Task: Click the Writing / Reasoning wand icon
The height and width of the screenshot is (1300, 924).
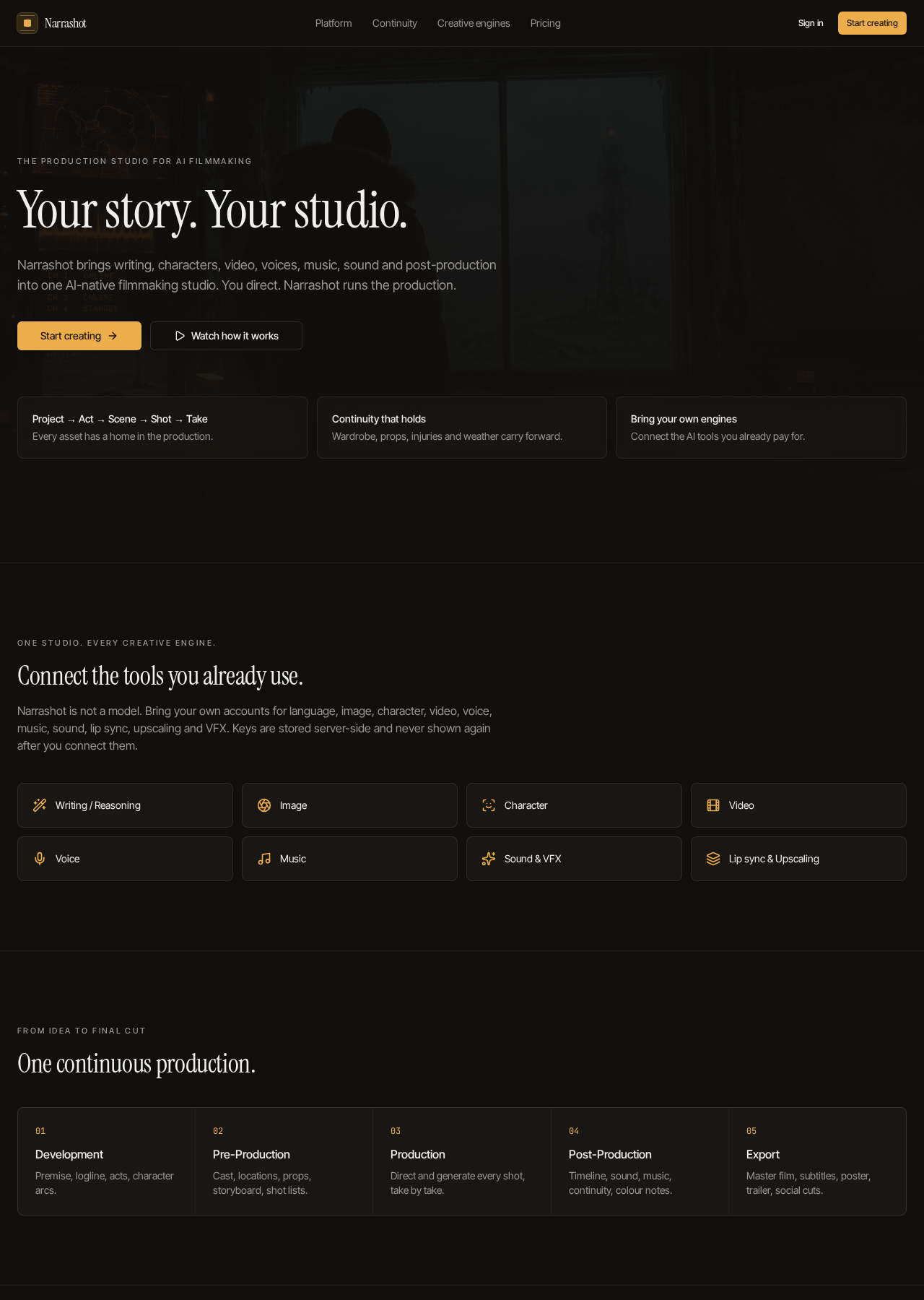Action: pos(40,805)
